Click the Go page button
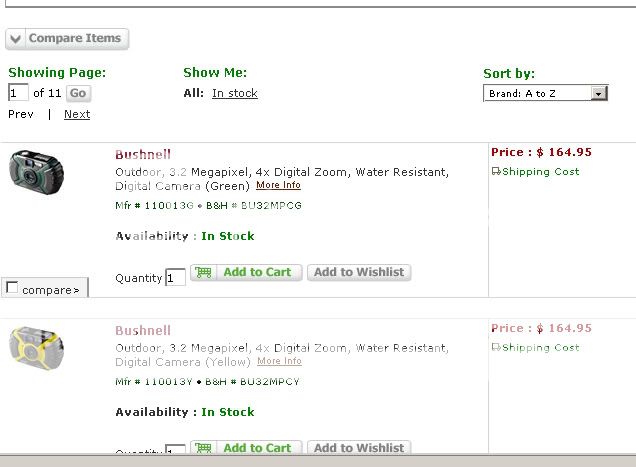Viewport: 636px width, 467px height. click(78, 93)
